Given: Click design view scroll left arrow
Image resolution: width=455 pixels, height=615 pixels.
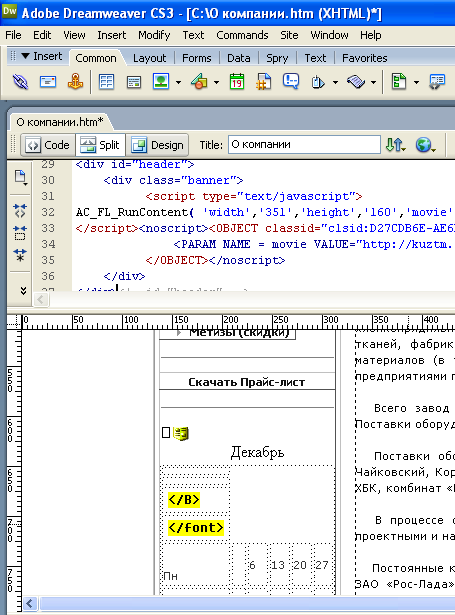Looking at the screenshot, I should pyautogui.click(x=30, y=603).
